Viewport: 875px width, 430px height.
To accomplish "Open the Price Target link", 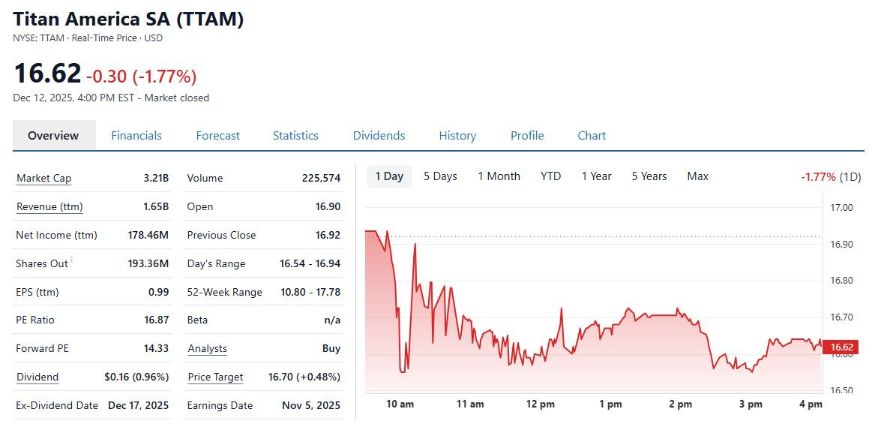I will pos(215,378).
